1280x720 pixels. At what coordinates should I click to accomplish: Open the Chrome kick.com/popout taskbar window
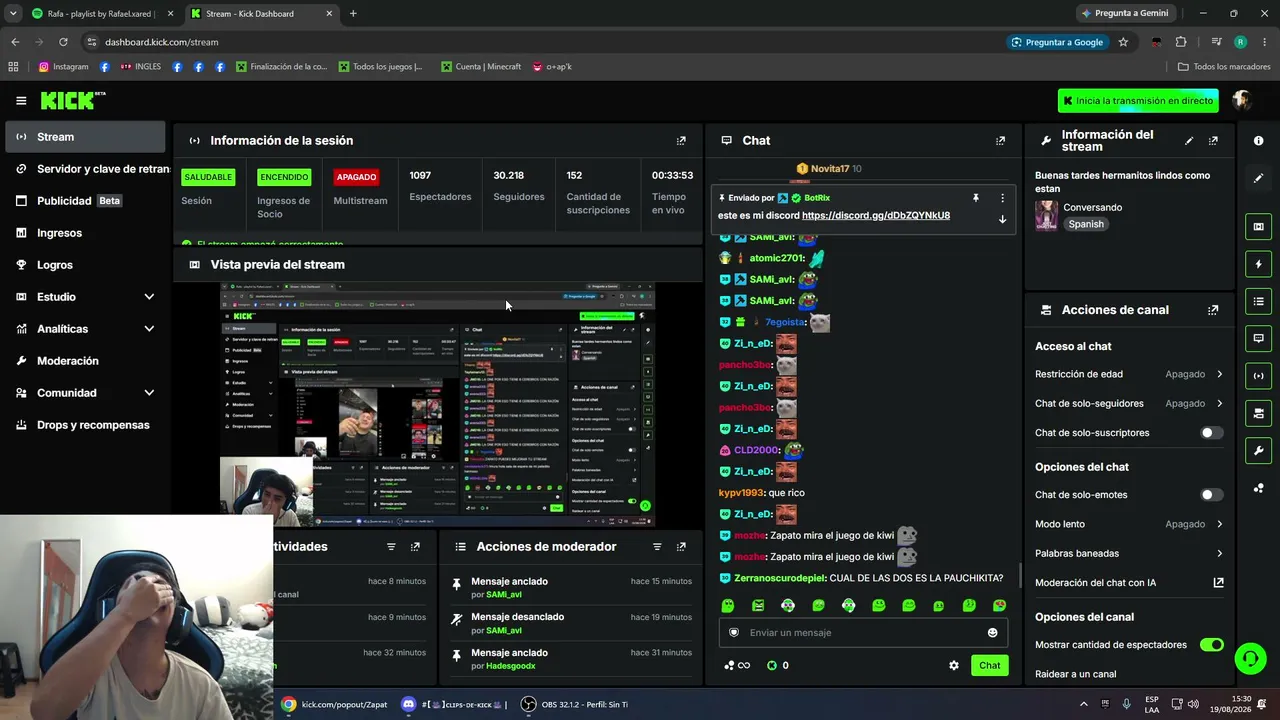coord(334,705)
